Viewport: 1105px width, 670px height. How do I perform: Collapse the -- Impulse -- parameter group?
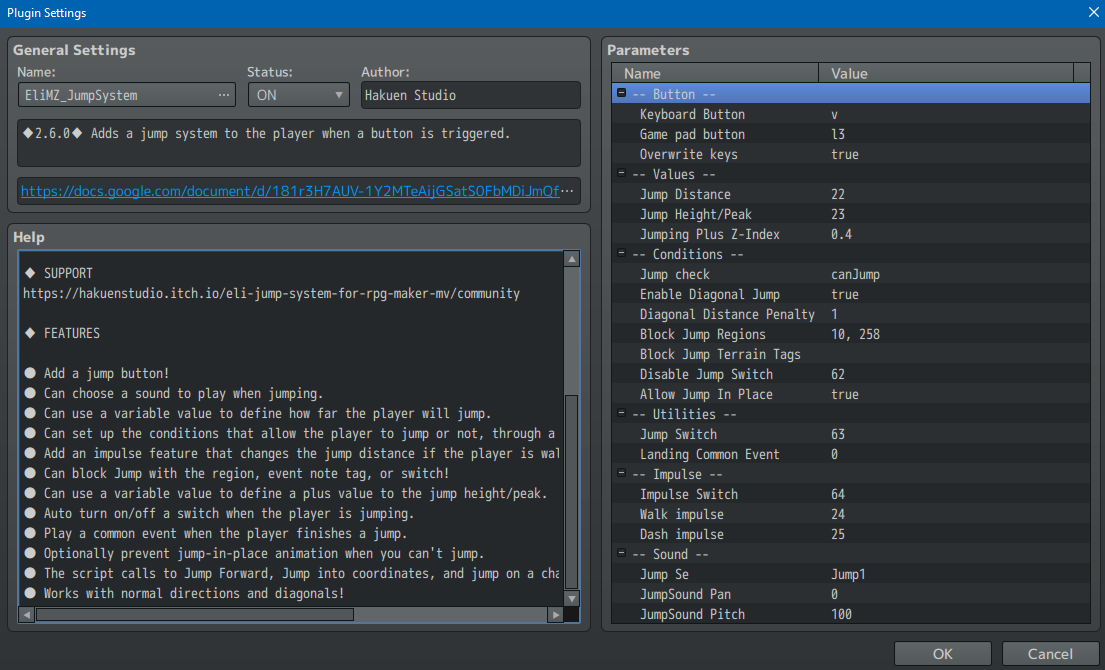pyautogui.click(x=621, y=473)
